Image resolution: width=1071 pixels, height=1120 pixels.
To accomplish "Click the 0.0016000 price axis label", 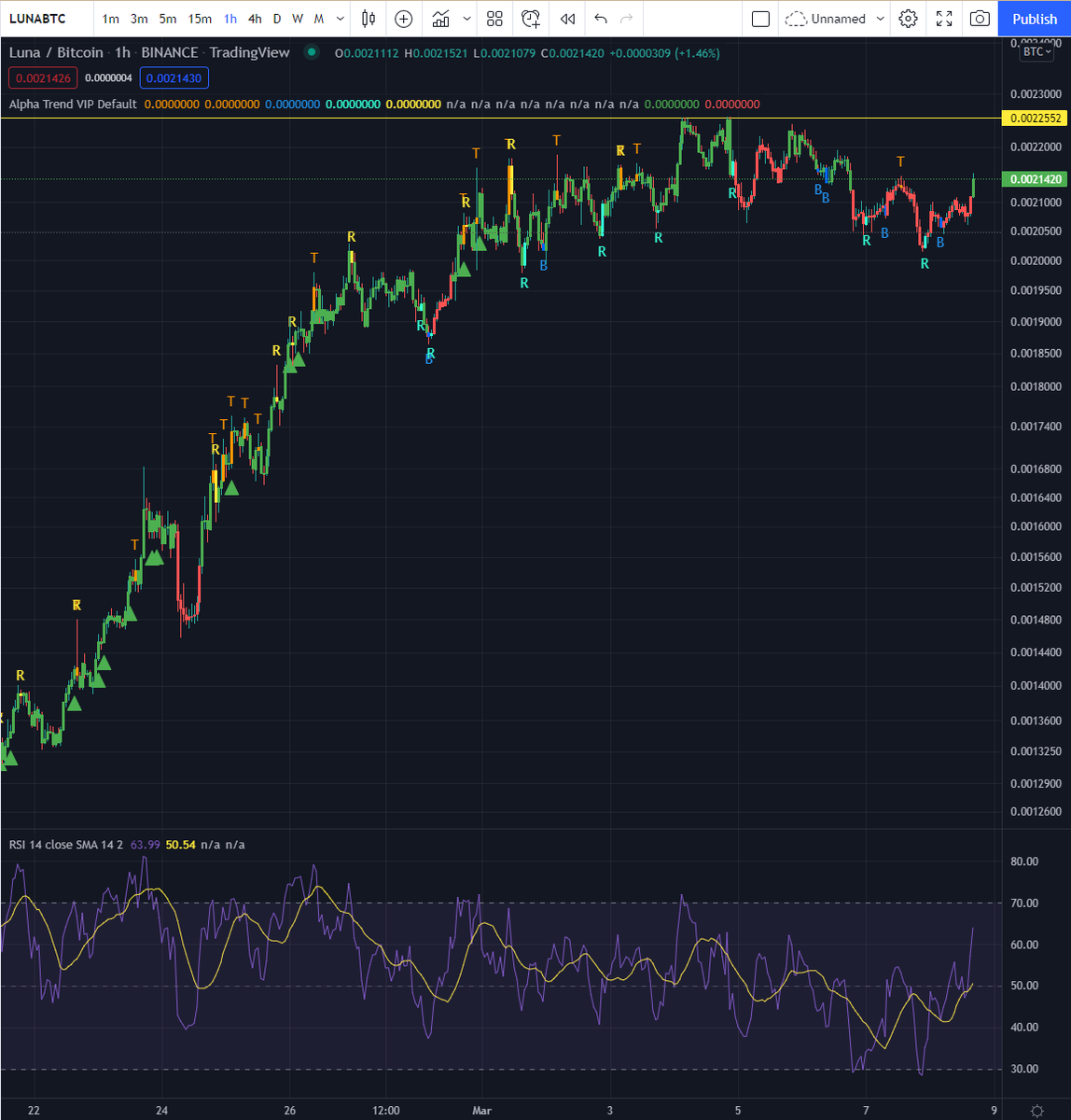I will [x=1036, y=526].
